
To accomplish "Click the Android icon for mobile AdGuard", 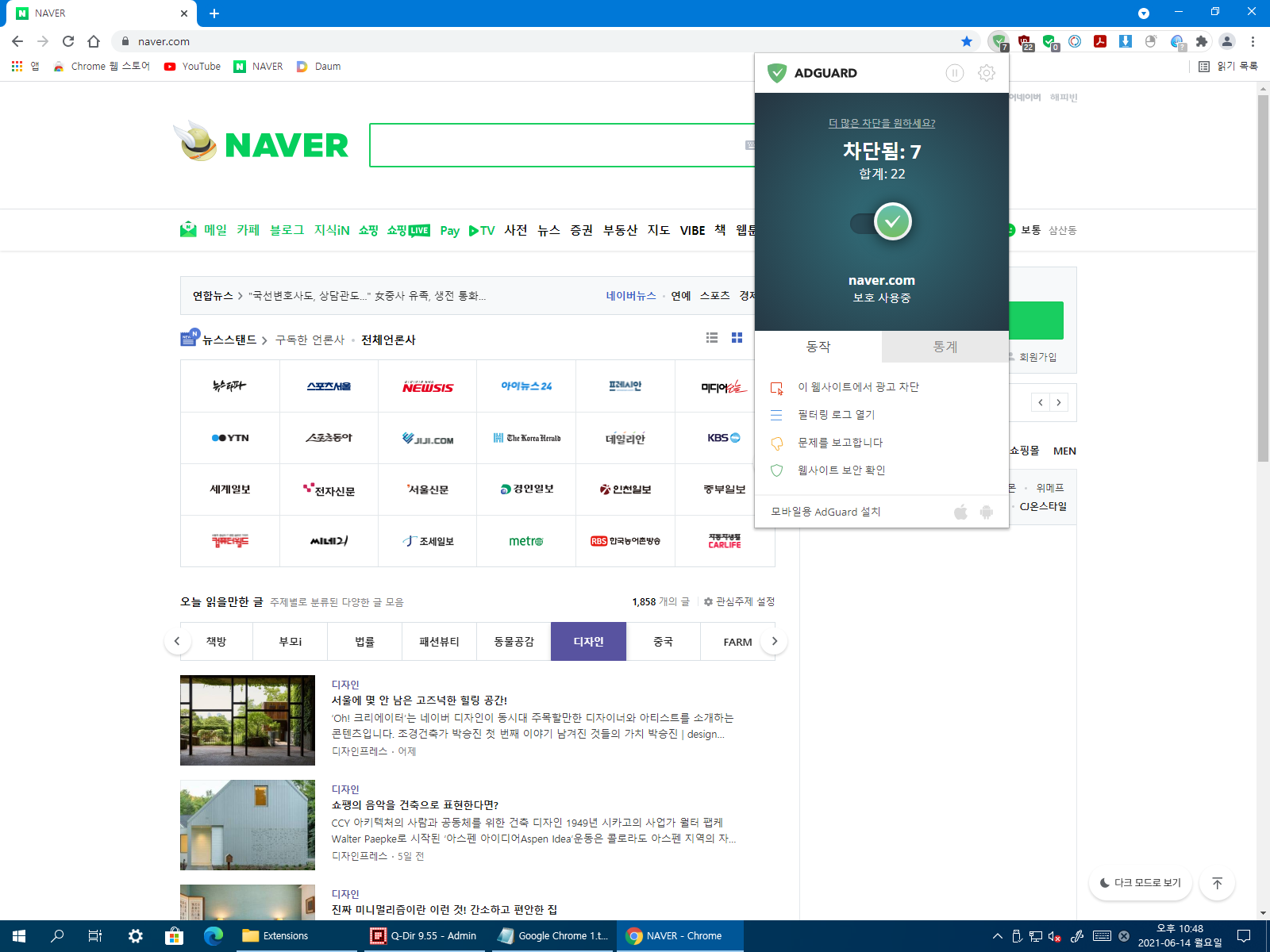I will 987,512.
